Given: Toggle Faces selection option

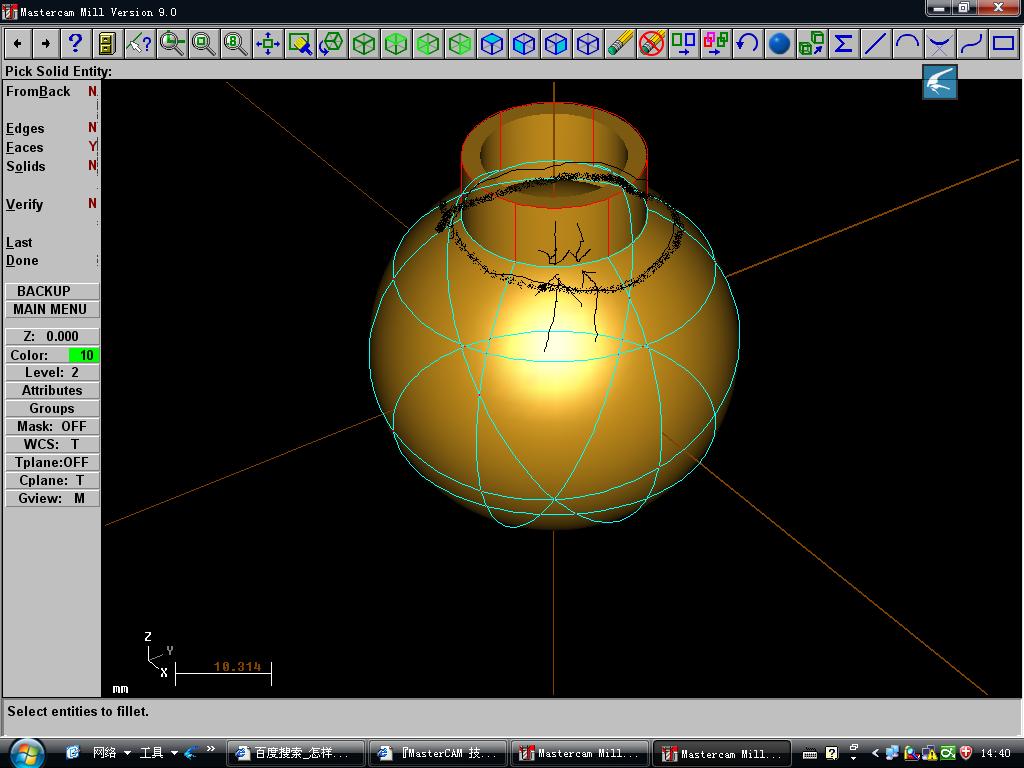Looking at the screenshot, I should [x=52, y=147].
